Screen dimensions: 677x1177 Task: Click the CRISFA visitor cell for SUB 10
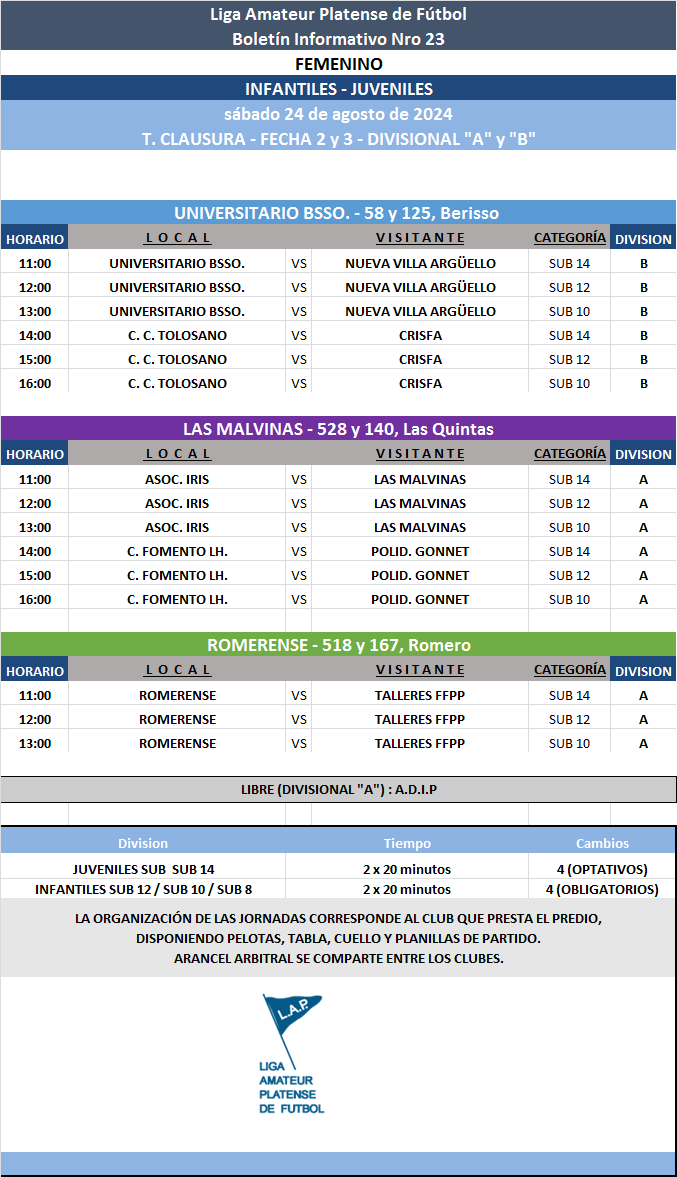coord(420,383)
